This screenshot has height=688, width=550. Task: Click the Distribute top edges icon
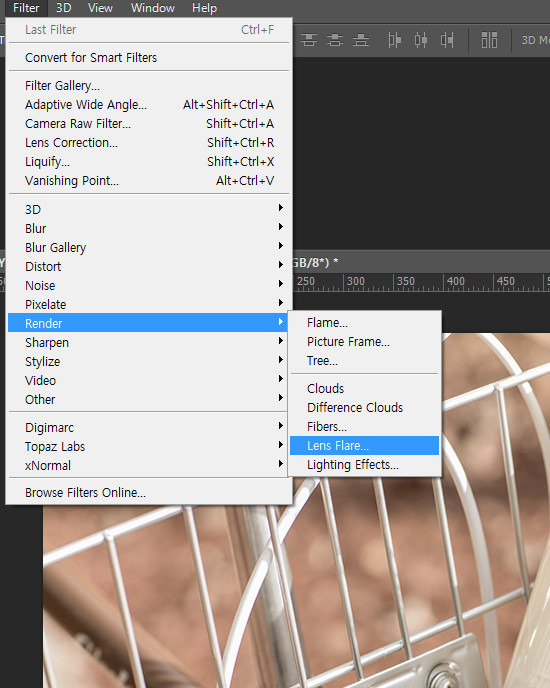pyautogui.click(x=309, y=40)
